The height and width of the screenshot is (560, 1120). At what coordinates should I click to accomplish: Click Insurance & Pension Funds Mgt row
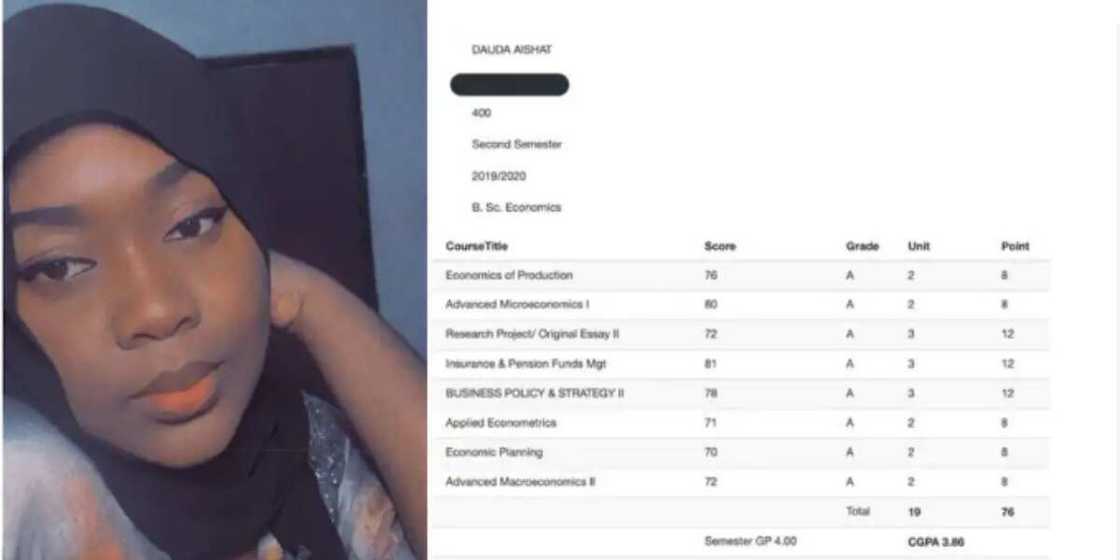(x=741, y=364)
